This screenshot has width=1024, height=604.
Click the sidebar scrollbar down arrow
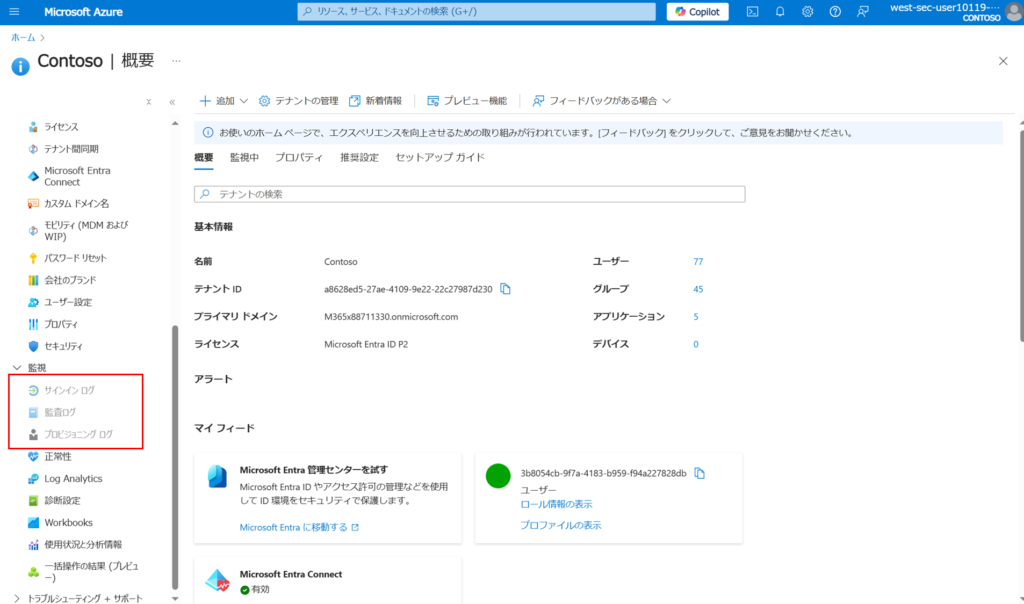point(174,598)
